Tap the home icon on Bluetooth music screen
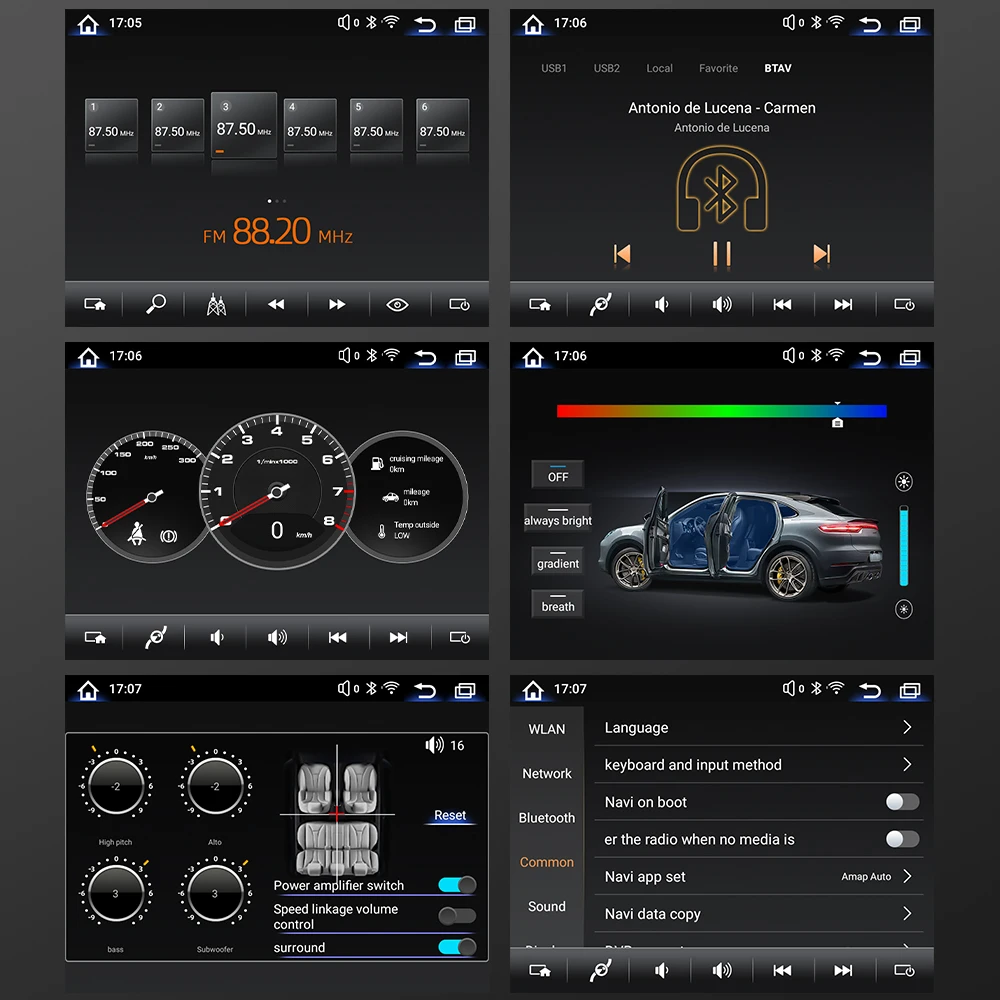 click(x=533, y=24)
